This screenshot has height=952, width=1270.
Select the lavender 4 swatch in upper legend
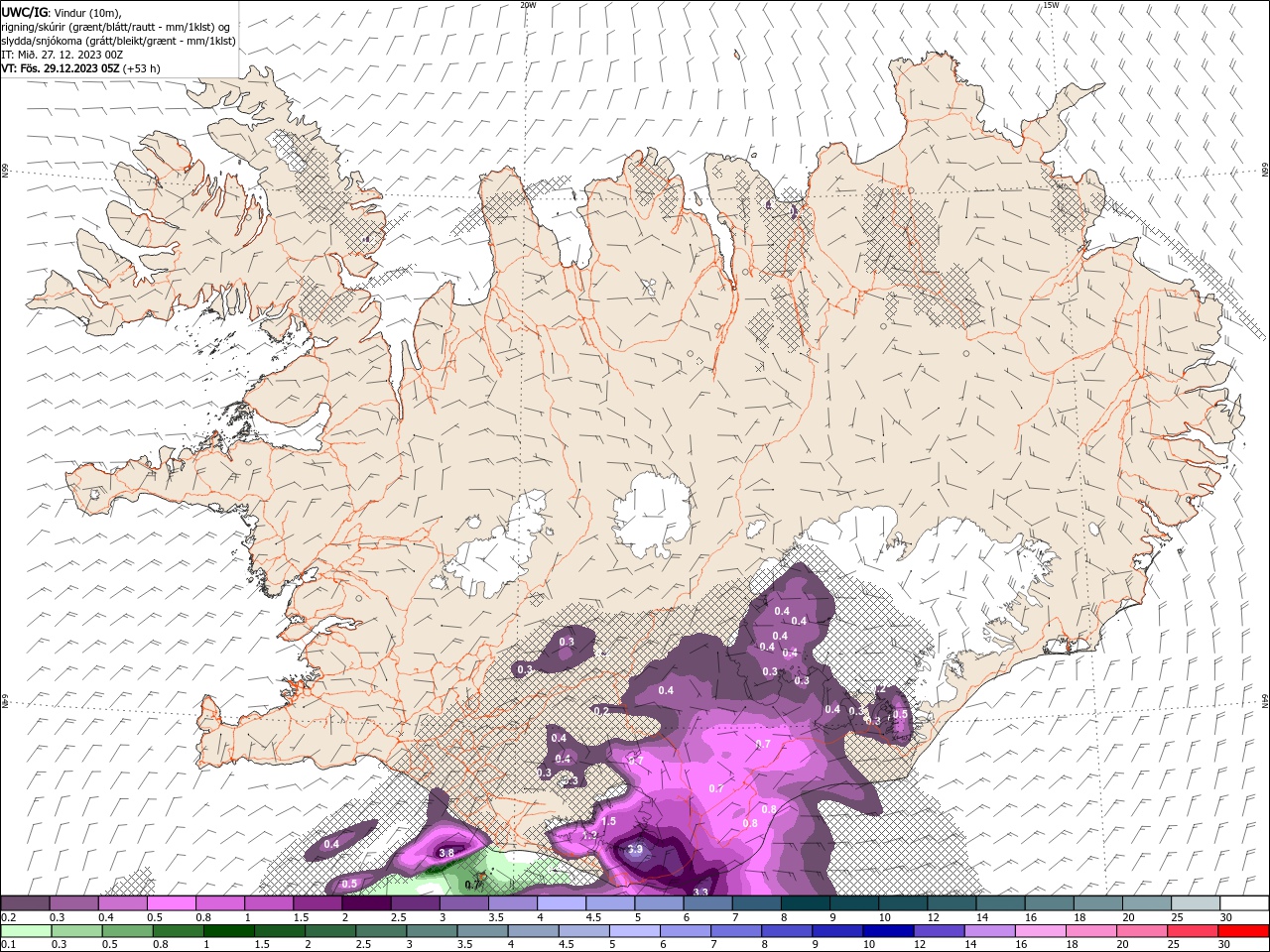pyautogui.click(x=561, y=903)
